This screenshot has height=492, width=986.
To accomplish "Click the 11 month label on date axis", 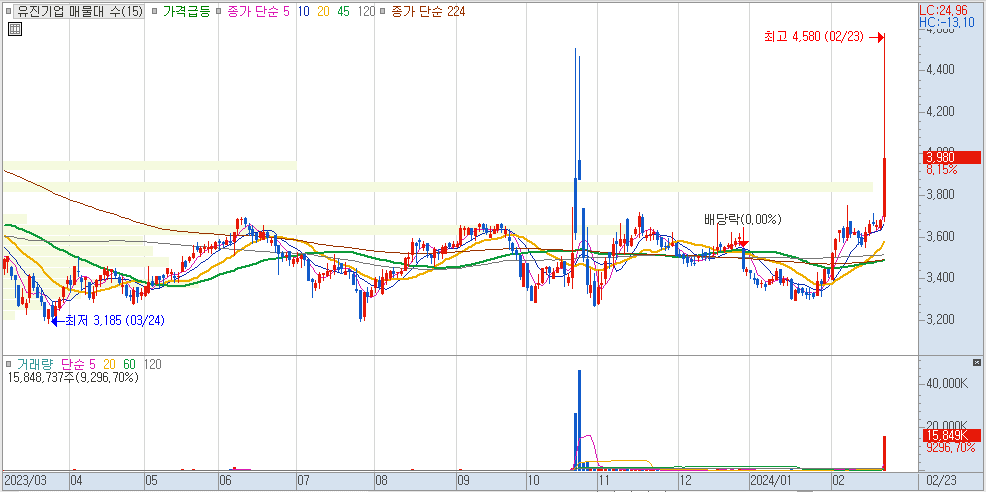I will tap(605, 480).
